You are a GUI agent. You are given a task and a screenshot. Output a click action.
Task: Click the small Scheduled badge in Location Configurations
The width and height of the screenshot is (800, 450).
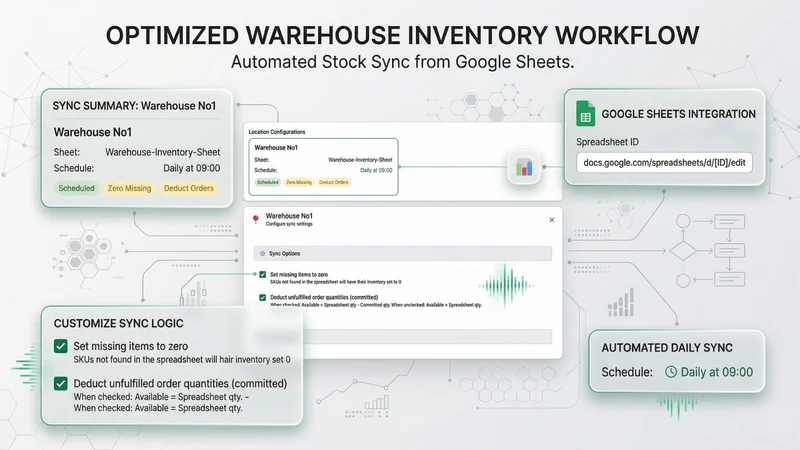pyautogui.click(x=268, y=182)
